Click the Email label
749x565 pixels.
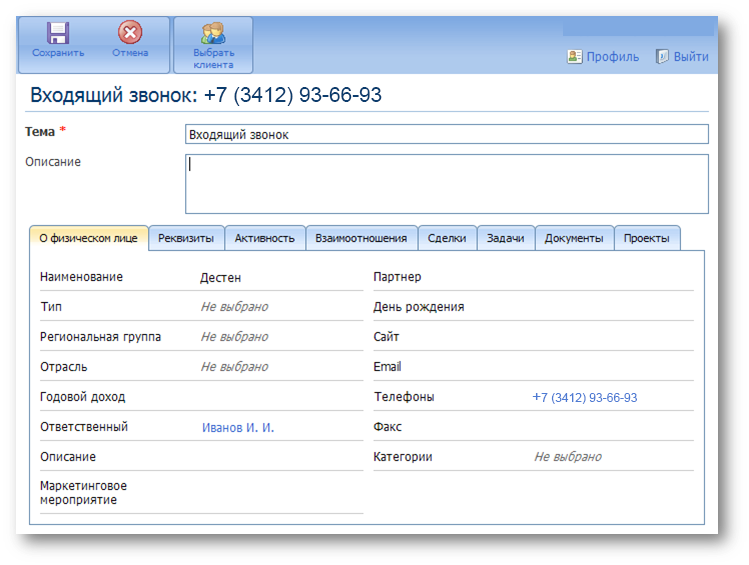(x=387, y=367)
